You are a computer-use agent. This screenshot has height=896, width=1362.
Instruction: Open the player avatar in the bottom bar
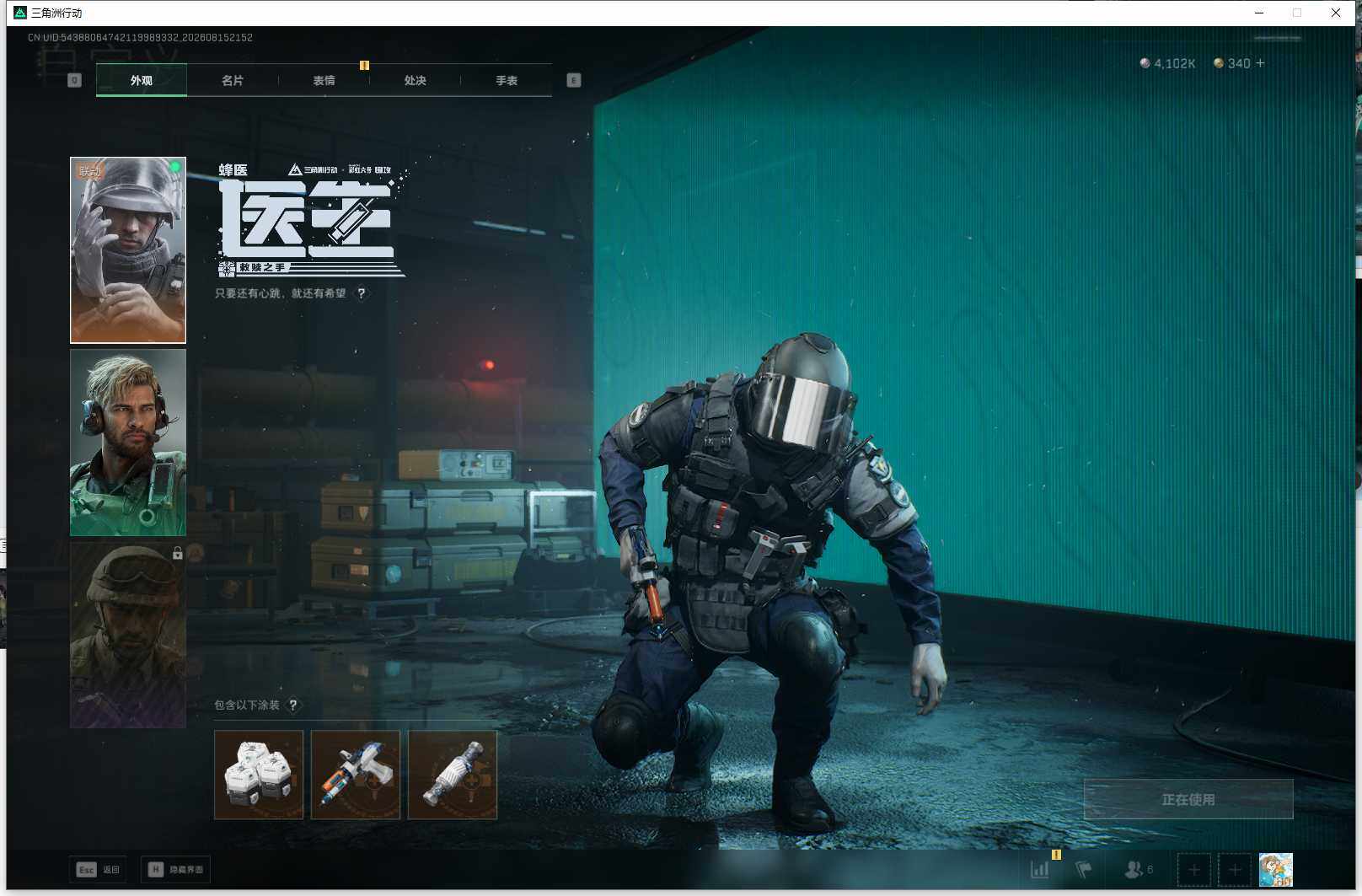pyautogui.click(x=1276, y=870)
